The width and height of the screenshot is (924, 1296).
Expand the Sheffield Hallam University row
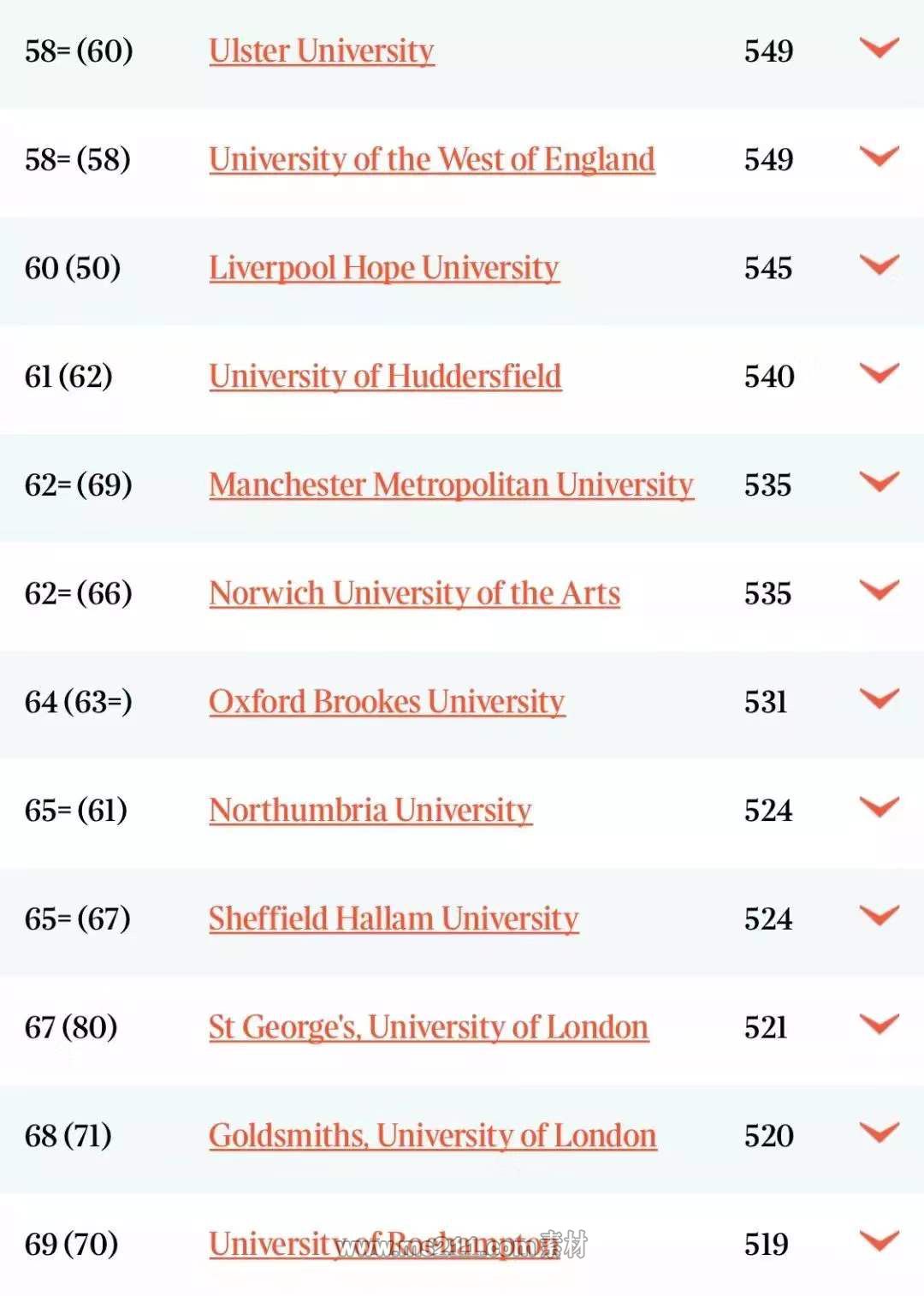coord(880,916)
